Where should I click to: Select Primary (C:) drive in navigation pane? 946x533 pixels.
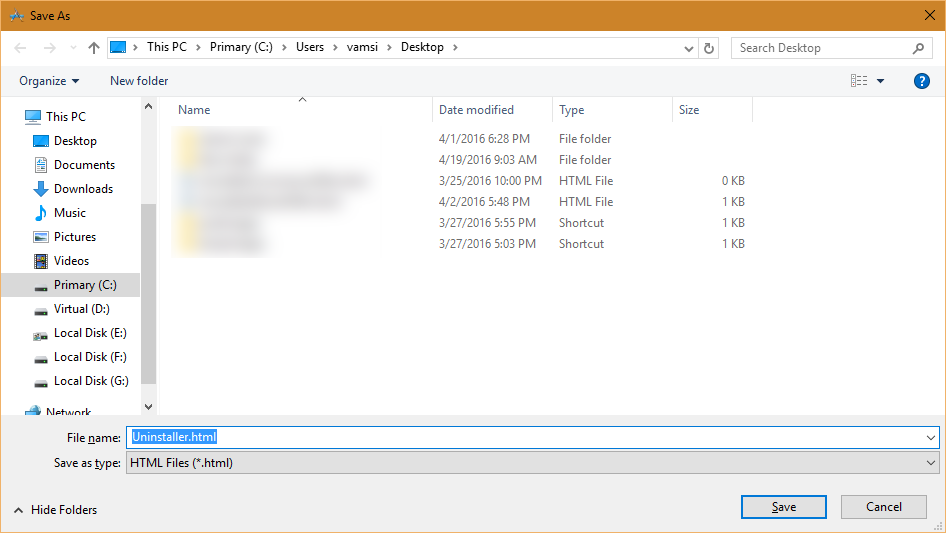(x=85, y=285)
